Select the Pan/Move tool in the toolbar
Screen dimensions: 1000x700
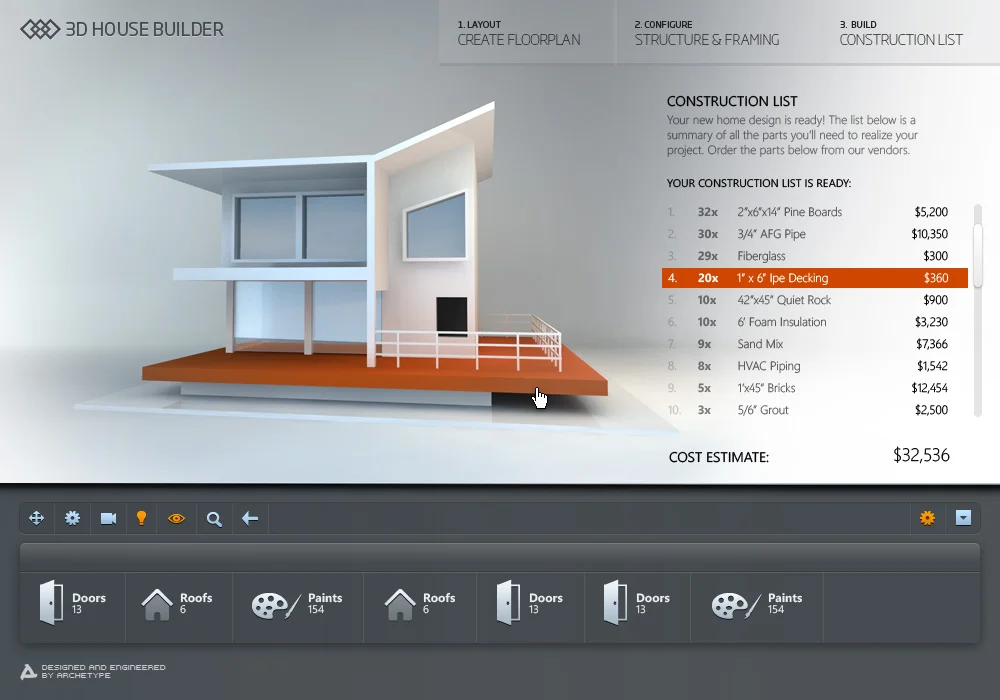(x=36, y=518)
